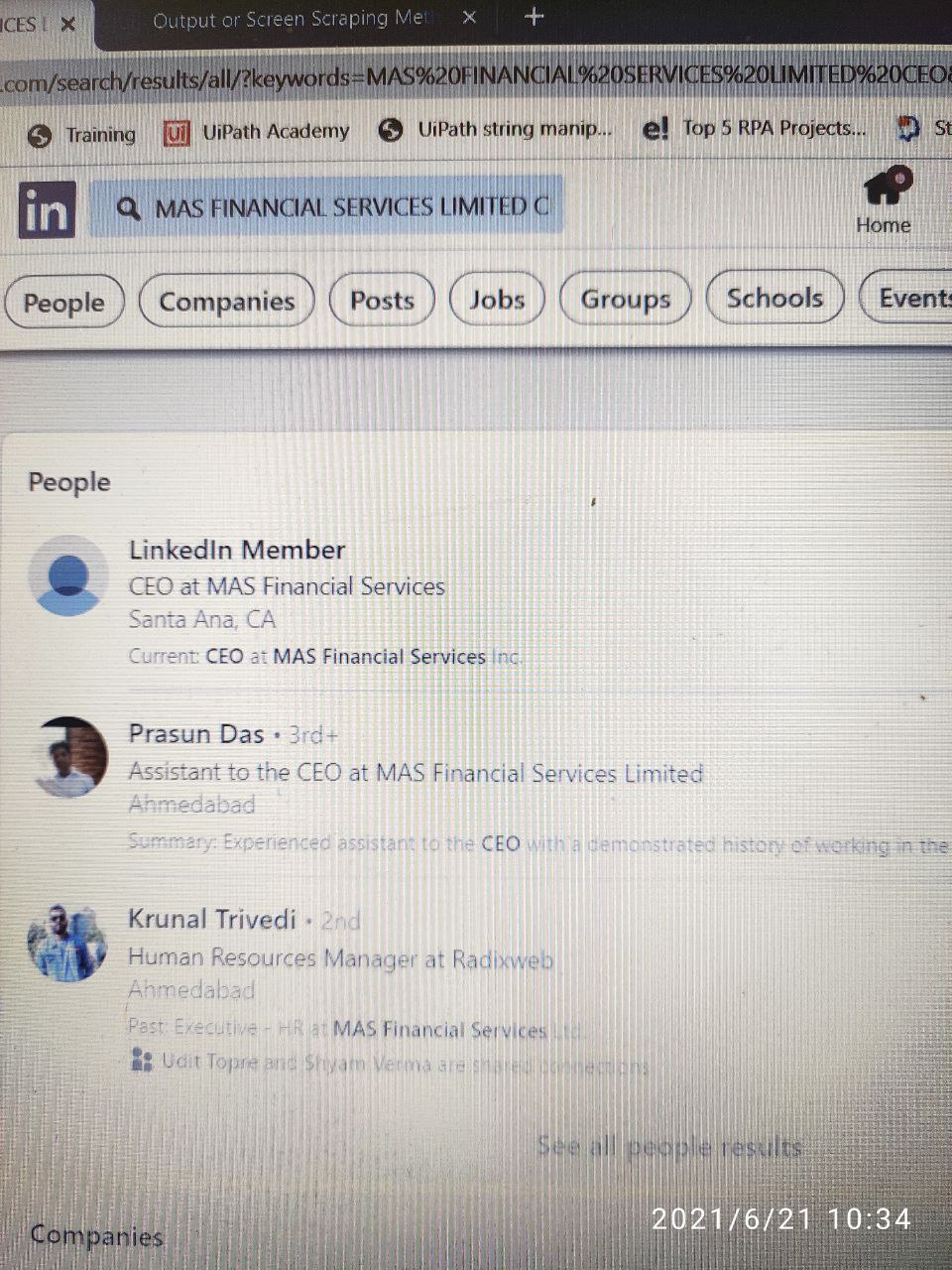The image size is (952, 1270).
Task: Filter results by People
Action: click(63, 302)
